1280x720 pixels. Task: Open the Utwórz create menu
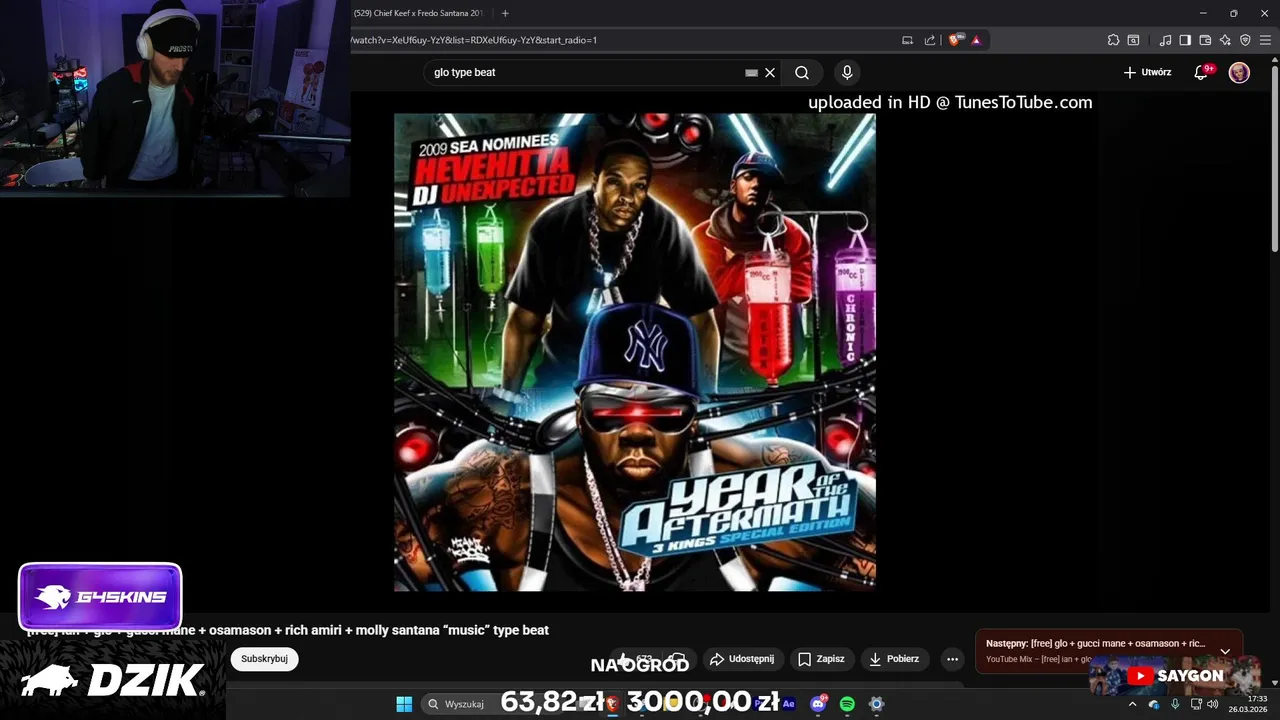1147,72
